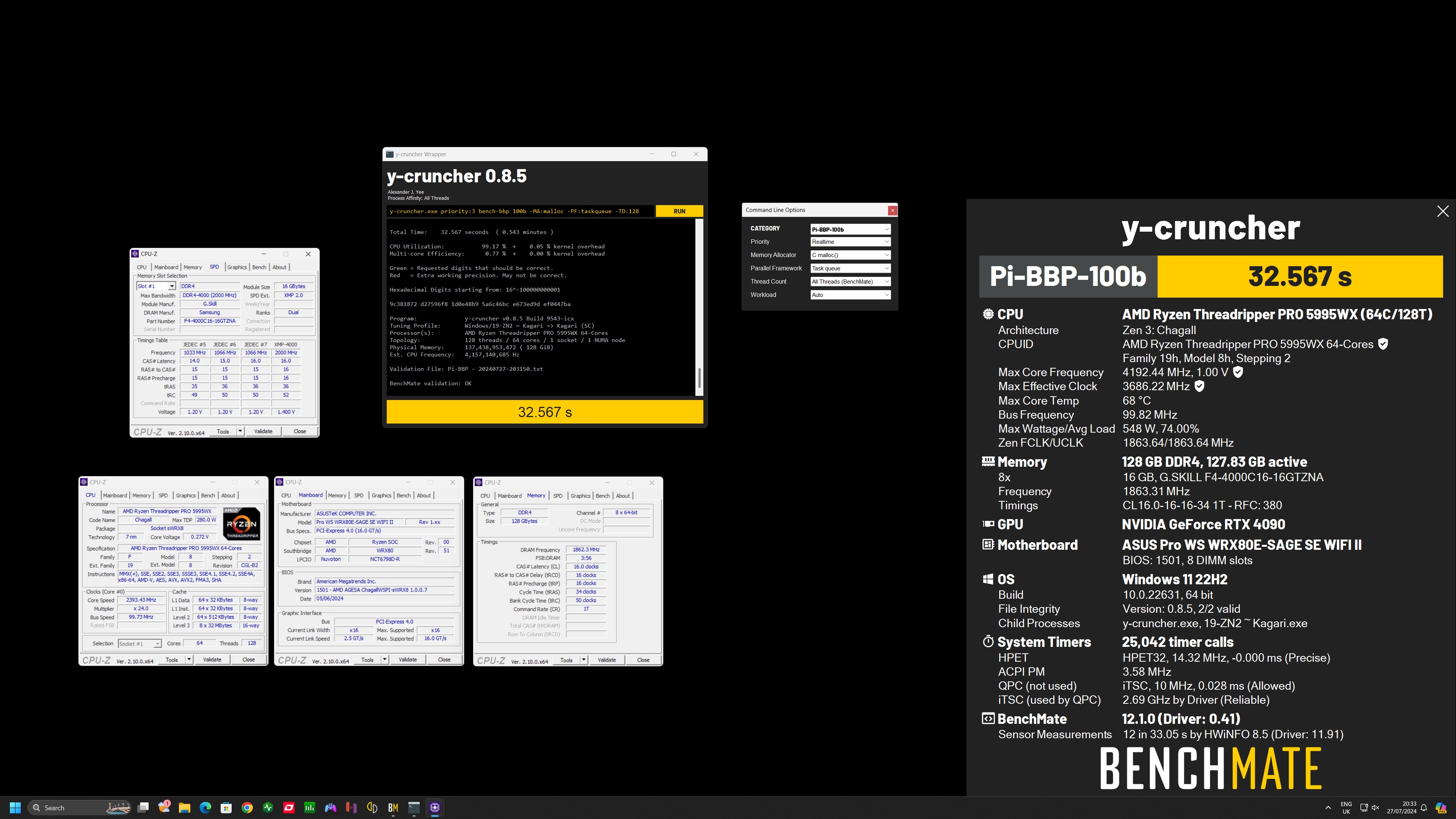Click Tools button in CPU-Z CPU window
Viewport: 1456px width, 819px height.
[172, 660]
